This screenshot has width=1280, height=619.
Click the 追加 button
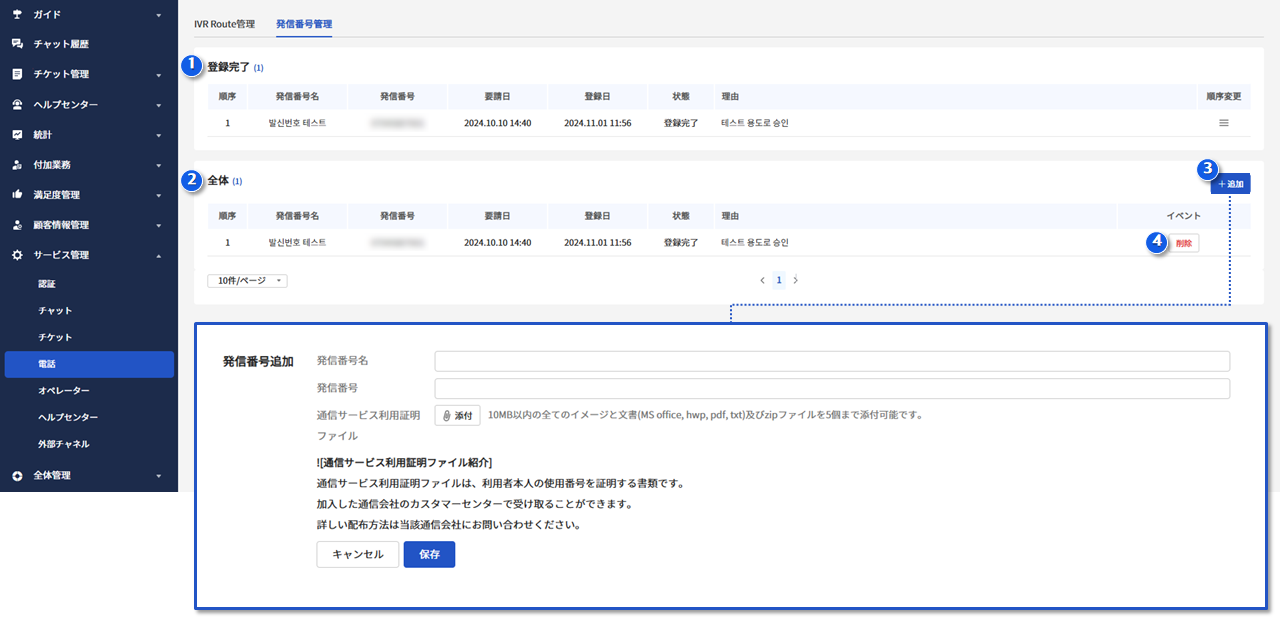pos(1230,185)
